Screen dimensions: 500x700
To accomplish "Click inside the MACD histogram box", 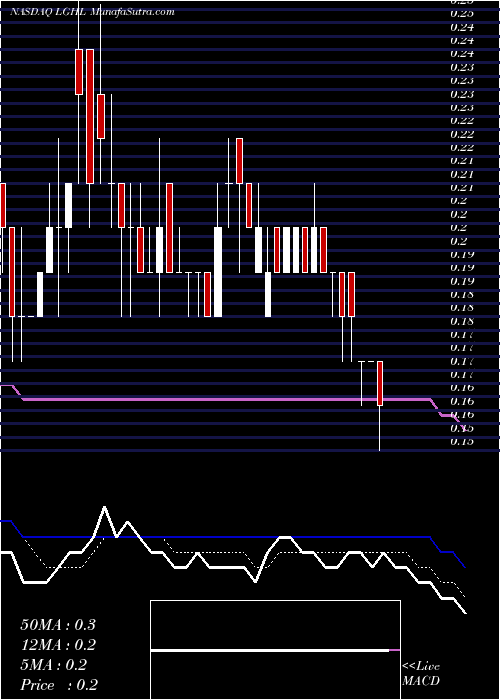I will click(x=275, y=650).
